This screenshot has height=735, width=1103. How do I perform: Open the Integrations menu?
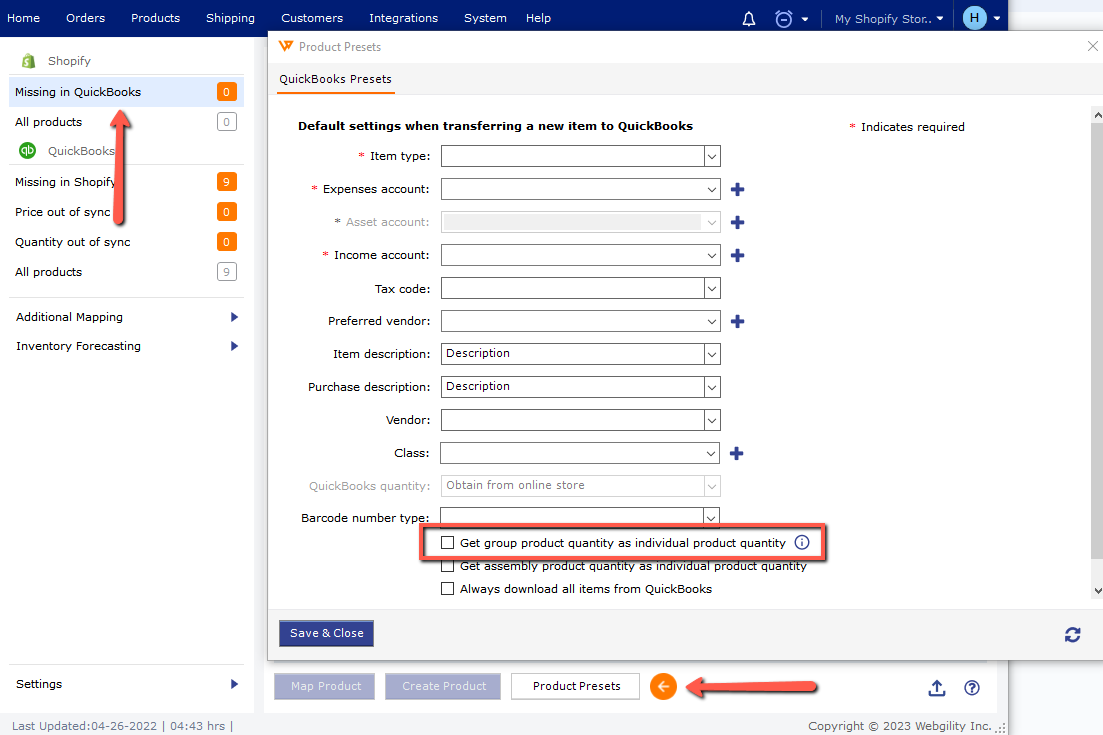click(403, 18)
